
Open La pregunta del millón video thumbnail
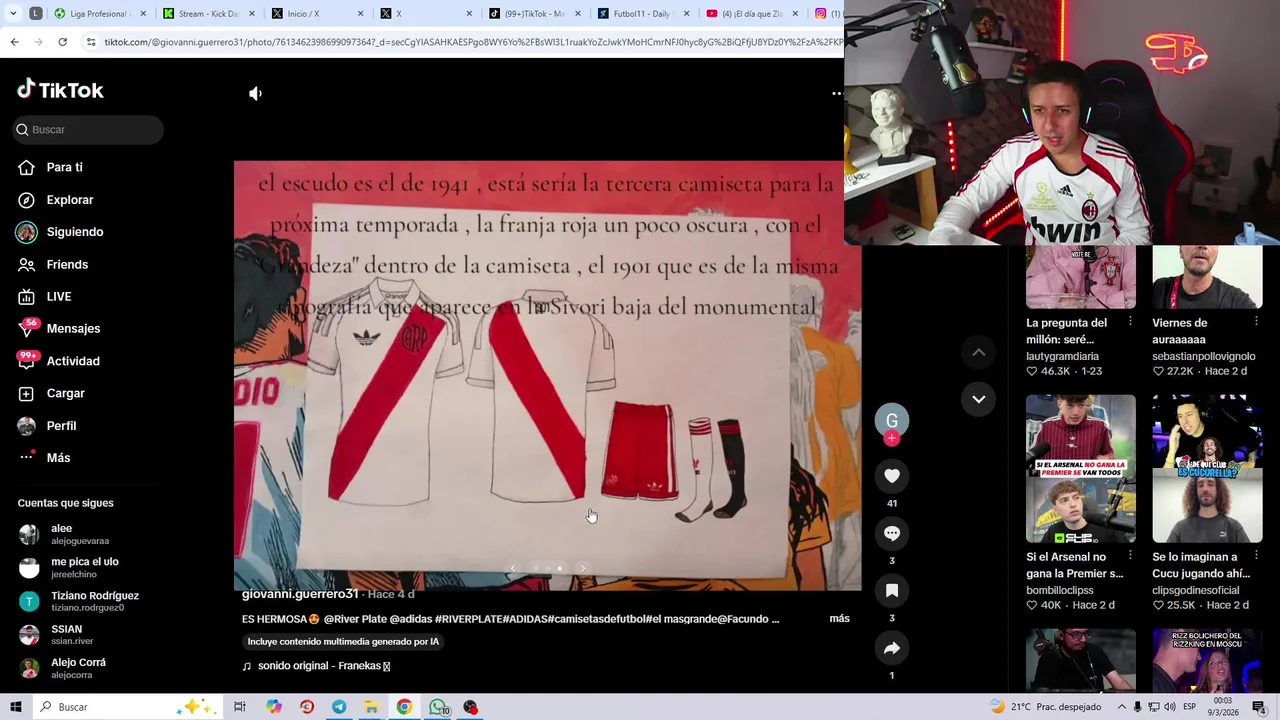[1080, 277]
